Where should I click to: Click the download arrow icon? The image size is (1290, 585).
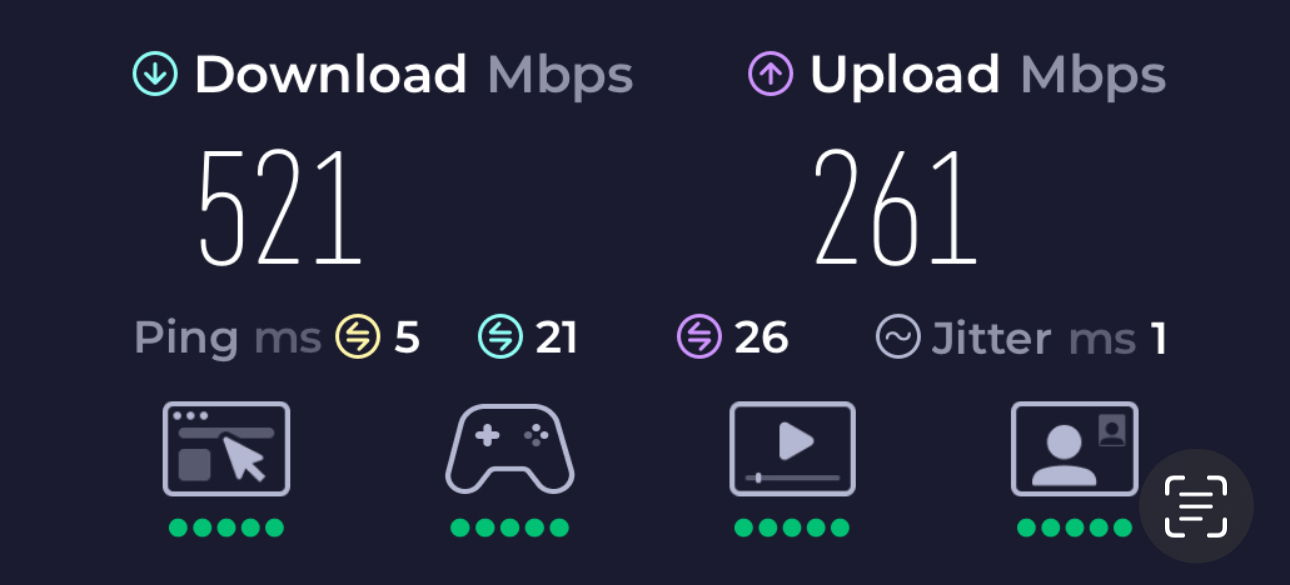pos(155,74)
